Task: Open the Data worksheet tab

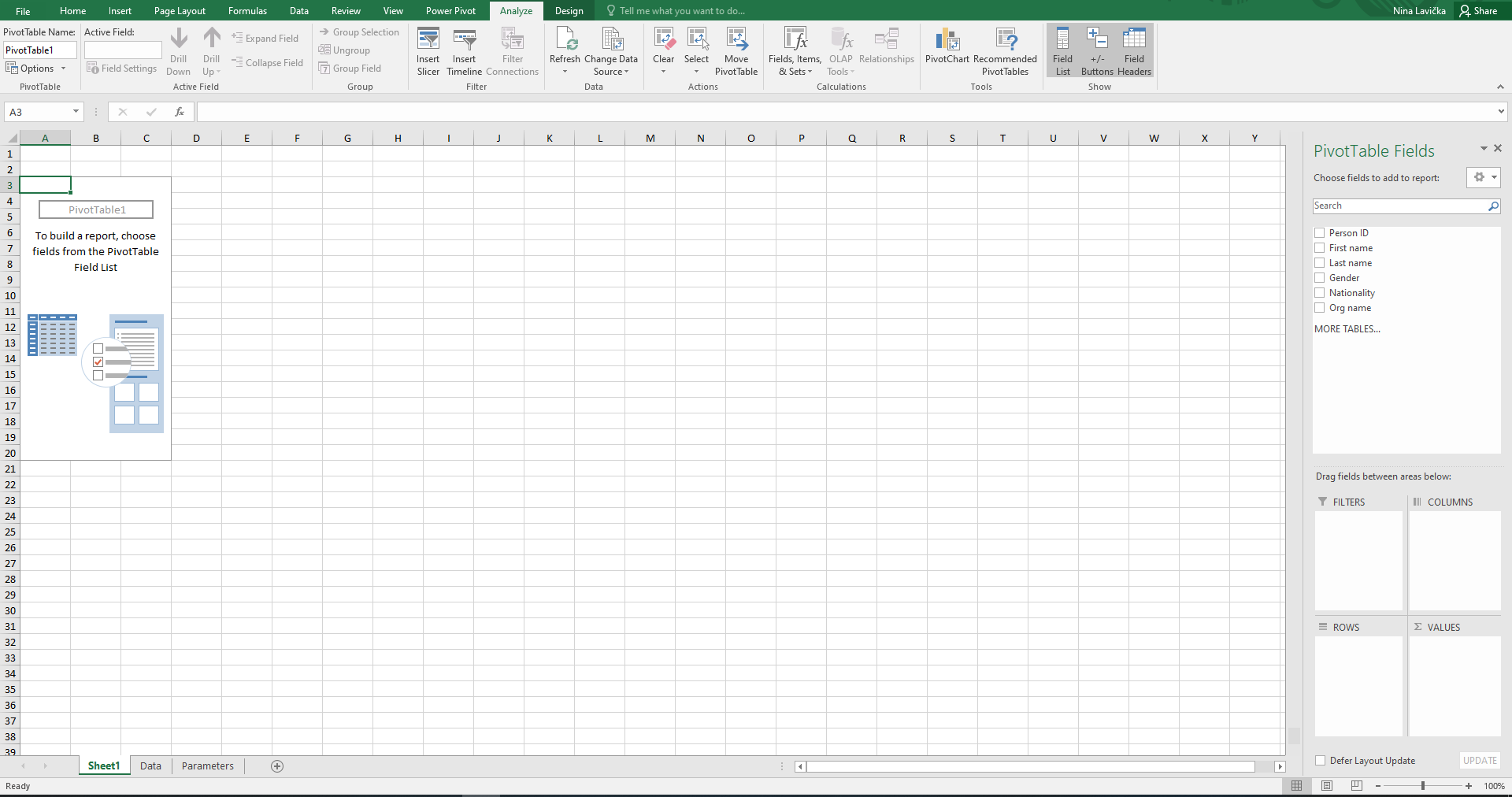Action: tap(150, 766)
